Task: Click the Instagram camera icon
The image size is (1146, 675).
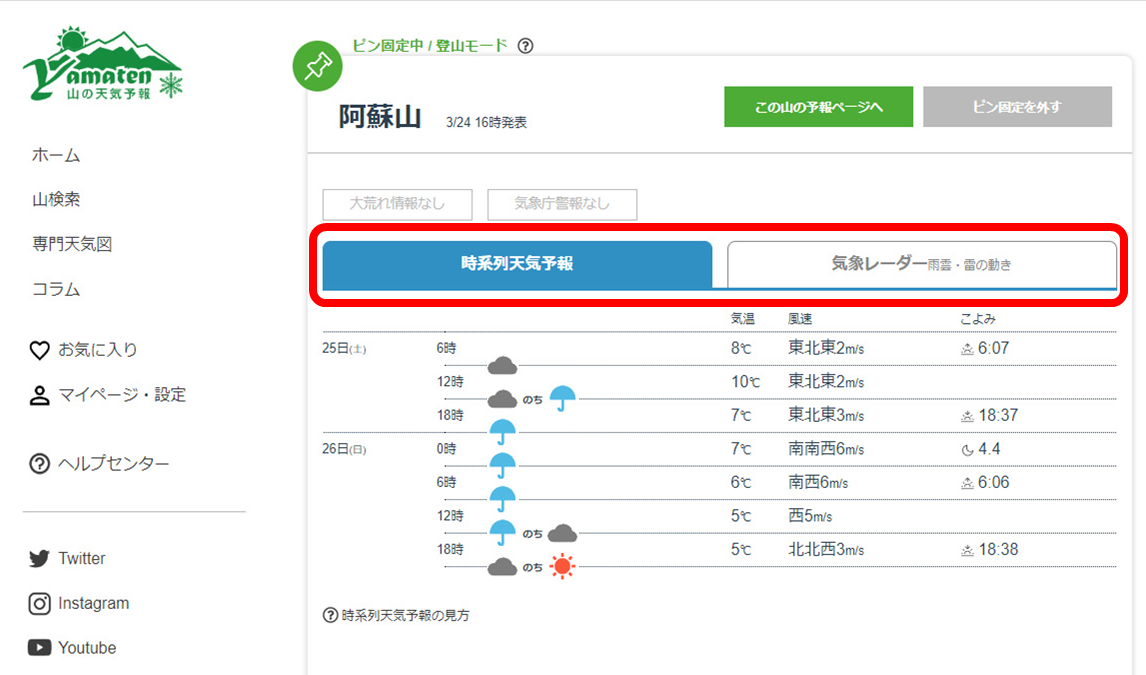Action: [39, 603]
